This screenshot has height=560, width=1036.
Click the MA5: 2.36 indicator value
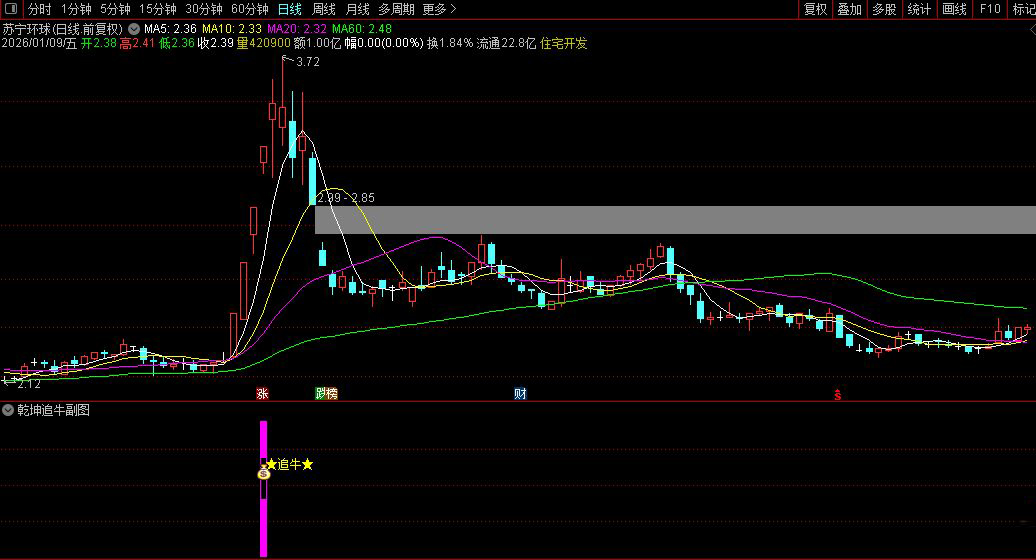[170, 29]
